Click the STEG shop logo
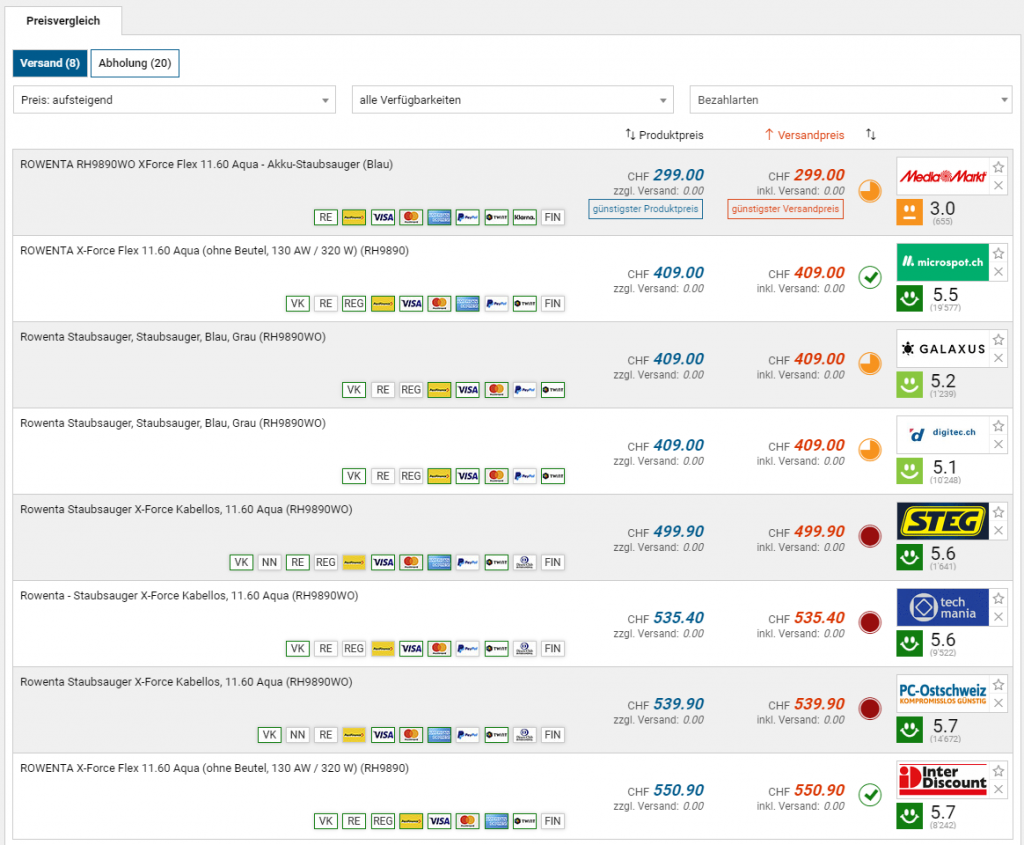This screenshot has height=845, width=1024. (x=942, y=521)
